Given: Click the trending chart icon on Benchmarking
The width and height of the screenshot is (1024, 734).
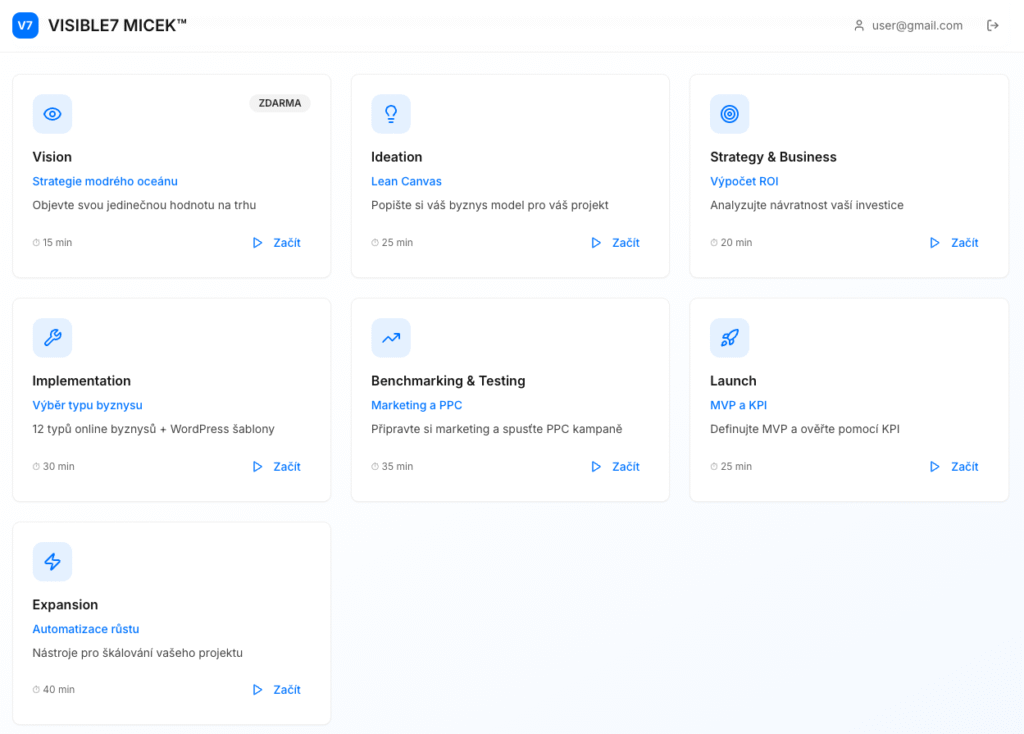Looking at the screenshot, I should click(x=391, y=338).
